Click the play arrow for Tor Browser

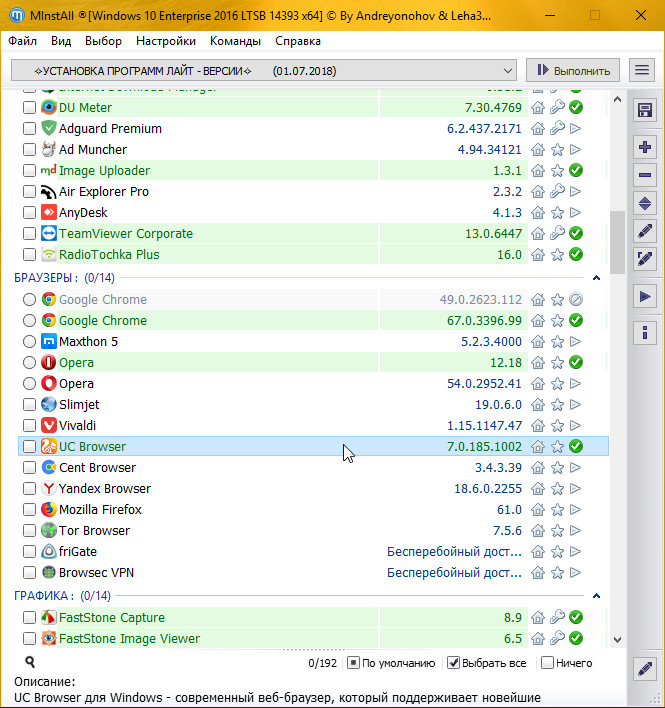(575, 531)
